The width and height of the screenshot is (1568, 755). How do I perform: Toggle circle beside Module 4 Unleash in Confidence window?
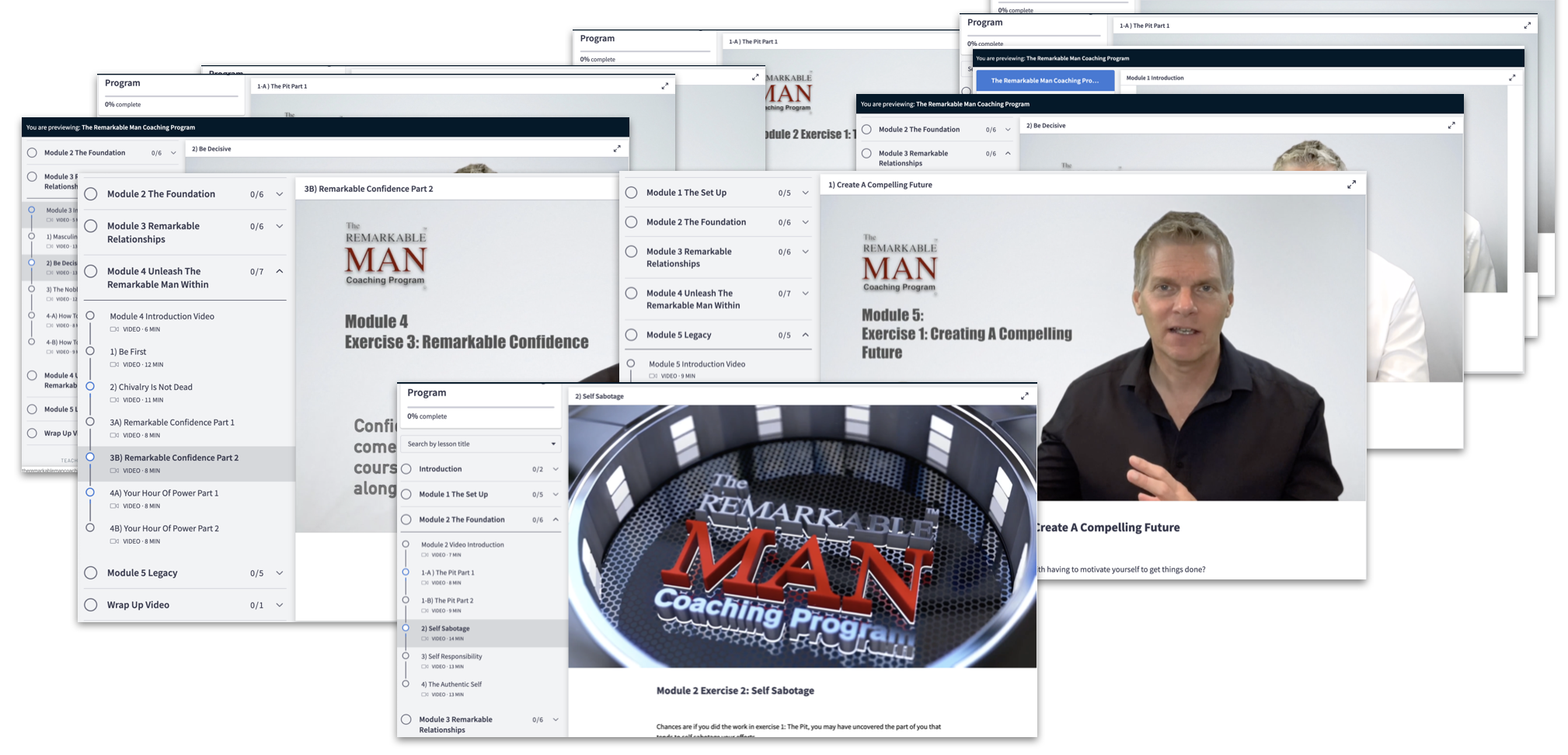pyautogui.click(x=91, y=271)
